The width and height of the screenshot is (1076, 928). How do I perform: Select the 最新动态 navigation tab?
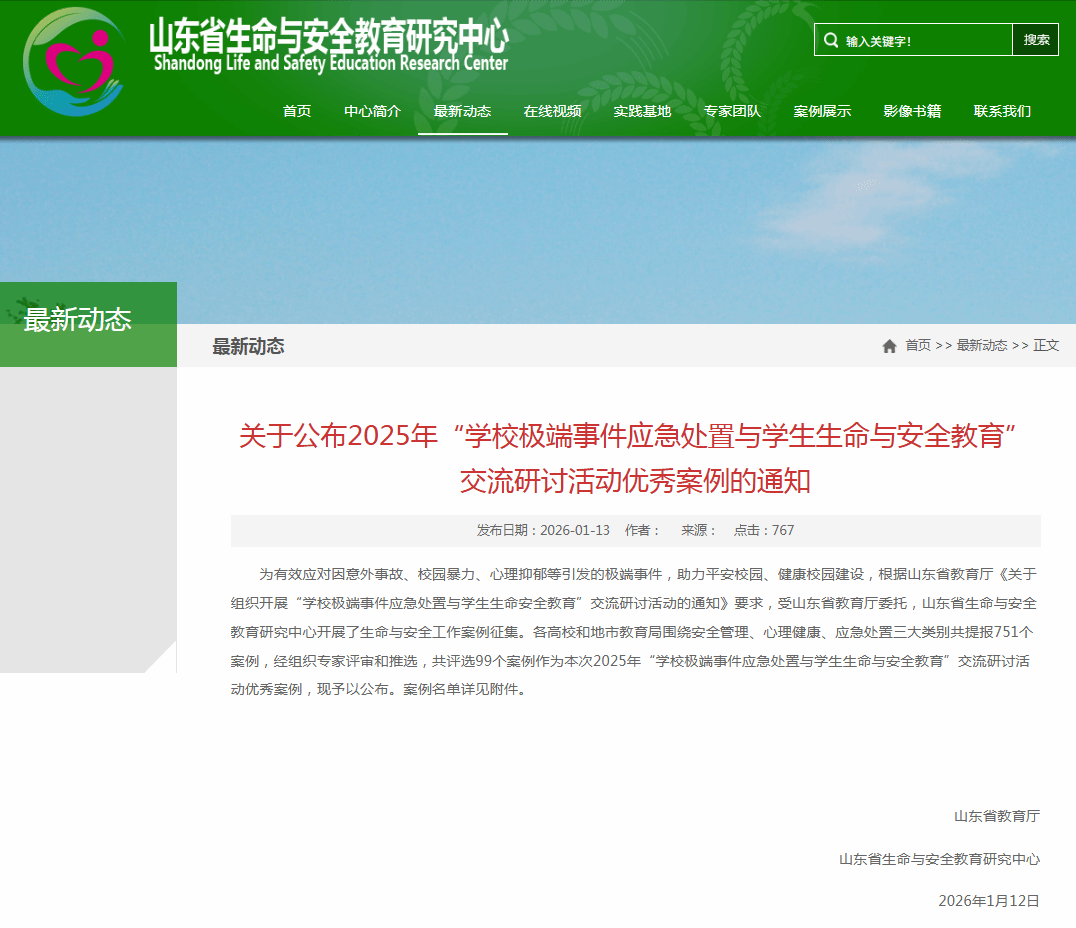tap(462, 111)
